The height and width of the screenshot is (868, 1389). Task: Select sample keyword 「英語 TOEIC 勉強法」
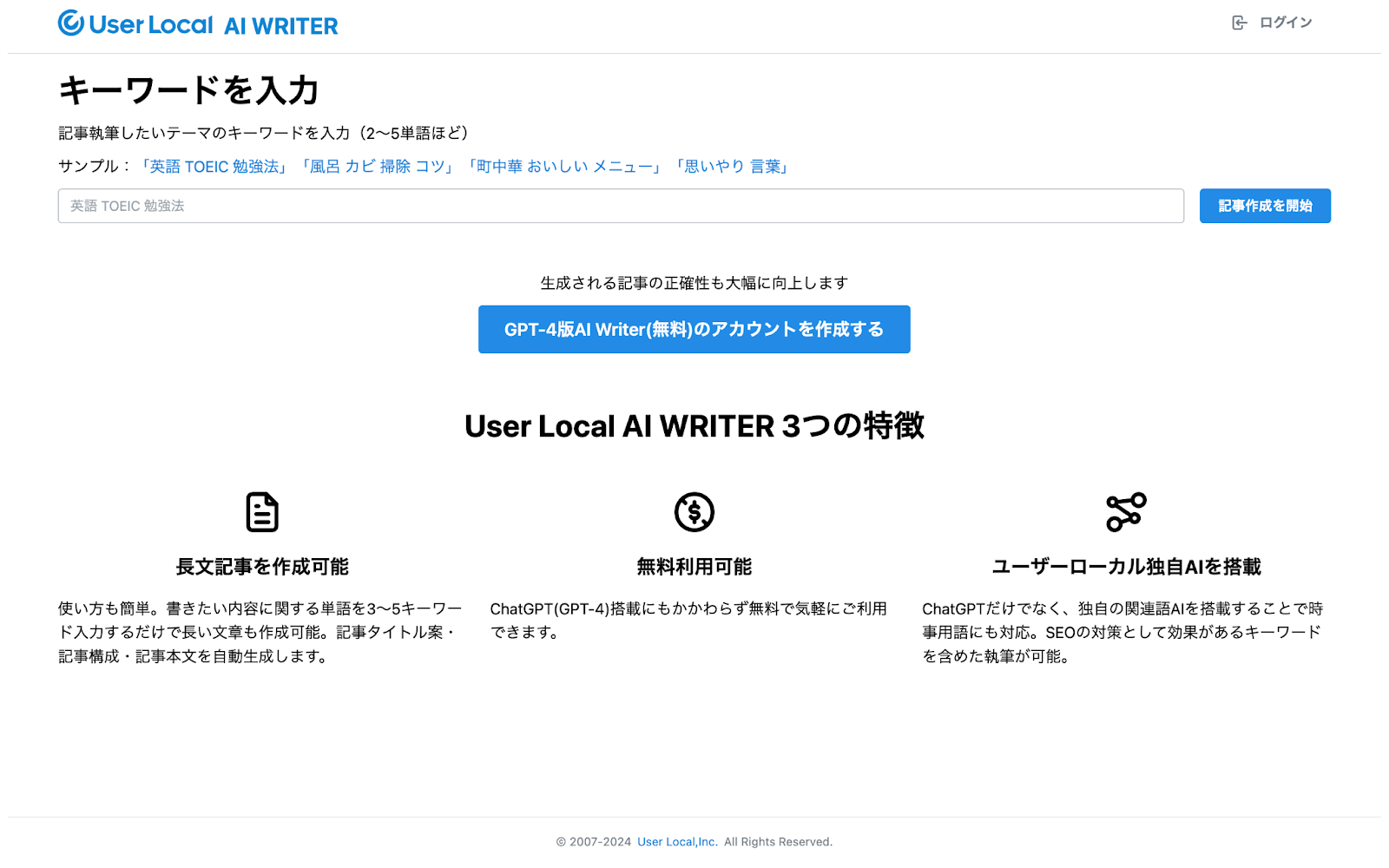tap(214, 167)
